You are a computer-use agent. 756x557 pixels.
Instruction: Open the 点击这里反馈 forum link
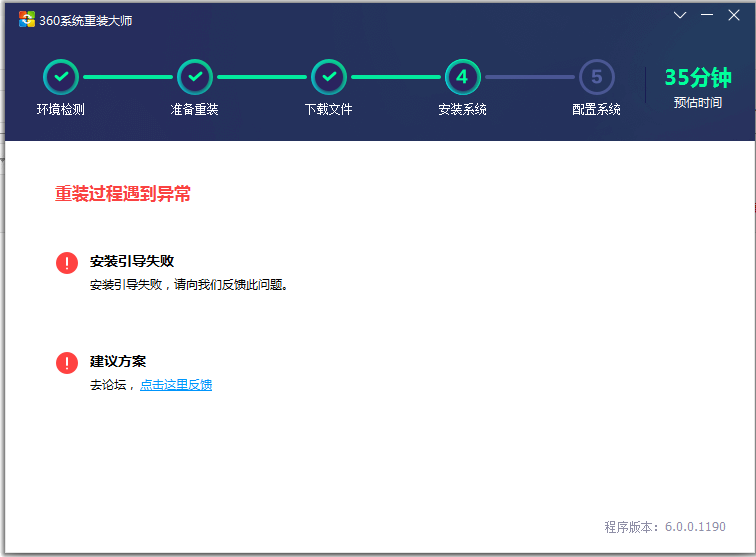(x=176, y=385)
